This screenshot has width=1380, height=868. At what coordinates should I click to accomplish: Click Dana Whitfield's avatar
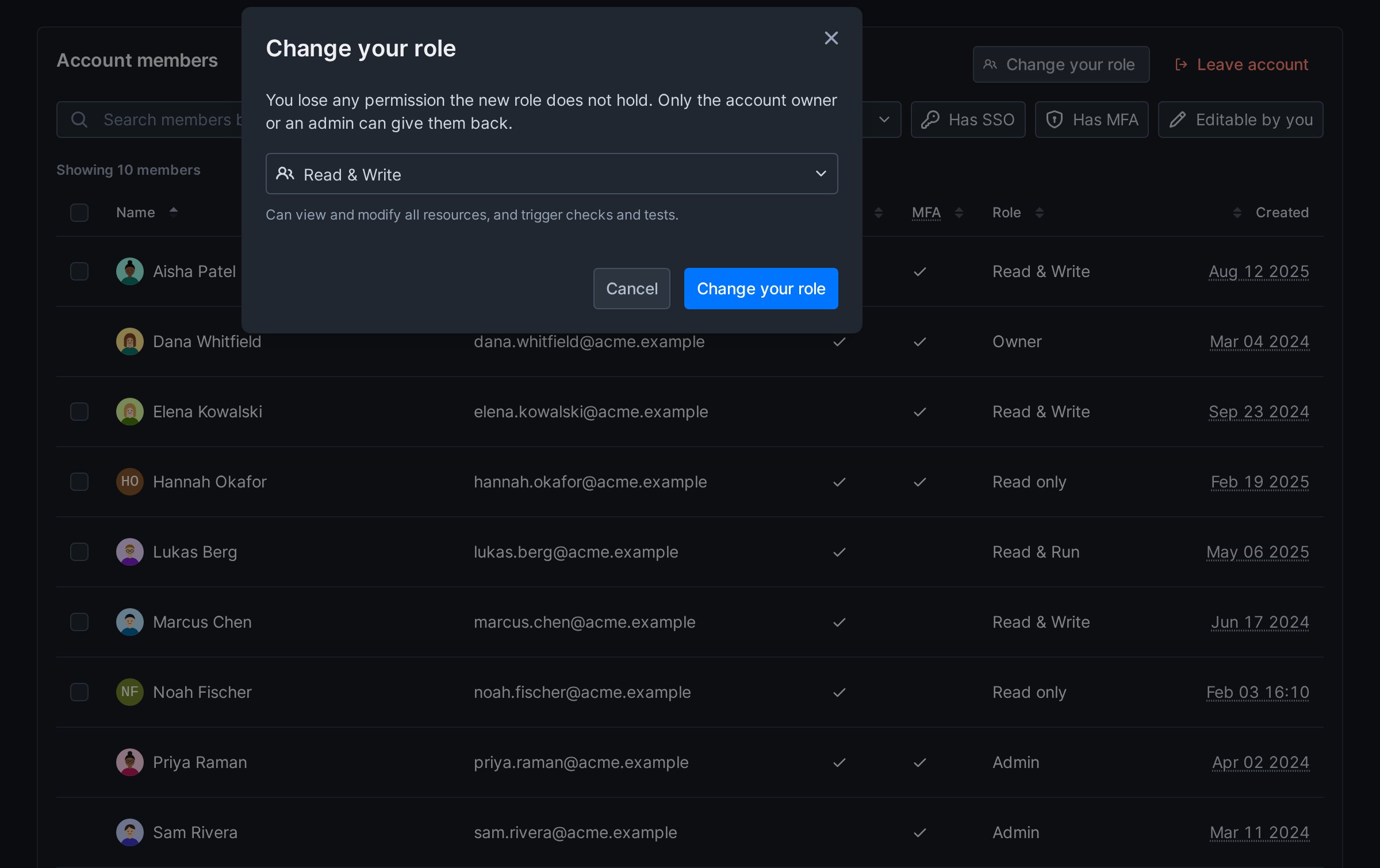130,341
